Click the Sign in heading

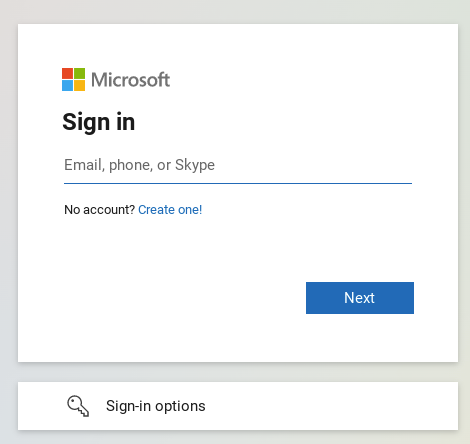(x=99, y=122)
